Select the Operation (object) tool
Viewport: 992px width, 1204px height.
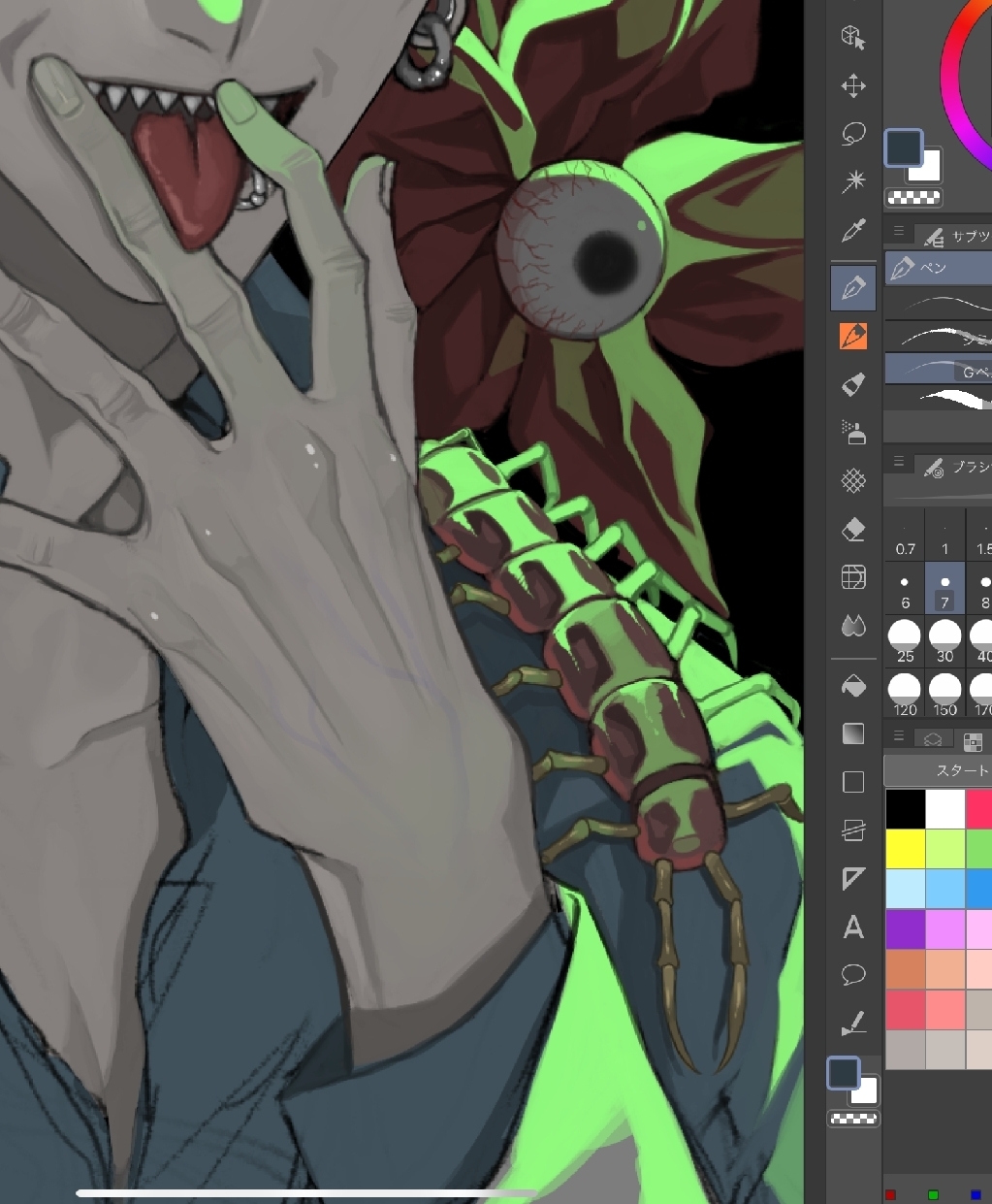[x=853, y=38]
